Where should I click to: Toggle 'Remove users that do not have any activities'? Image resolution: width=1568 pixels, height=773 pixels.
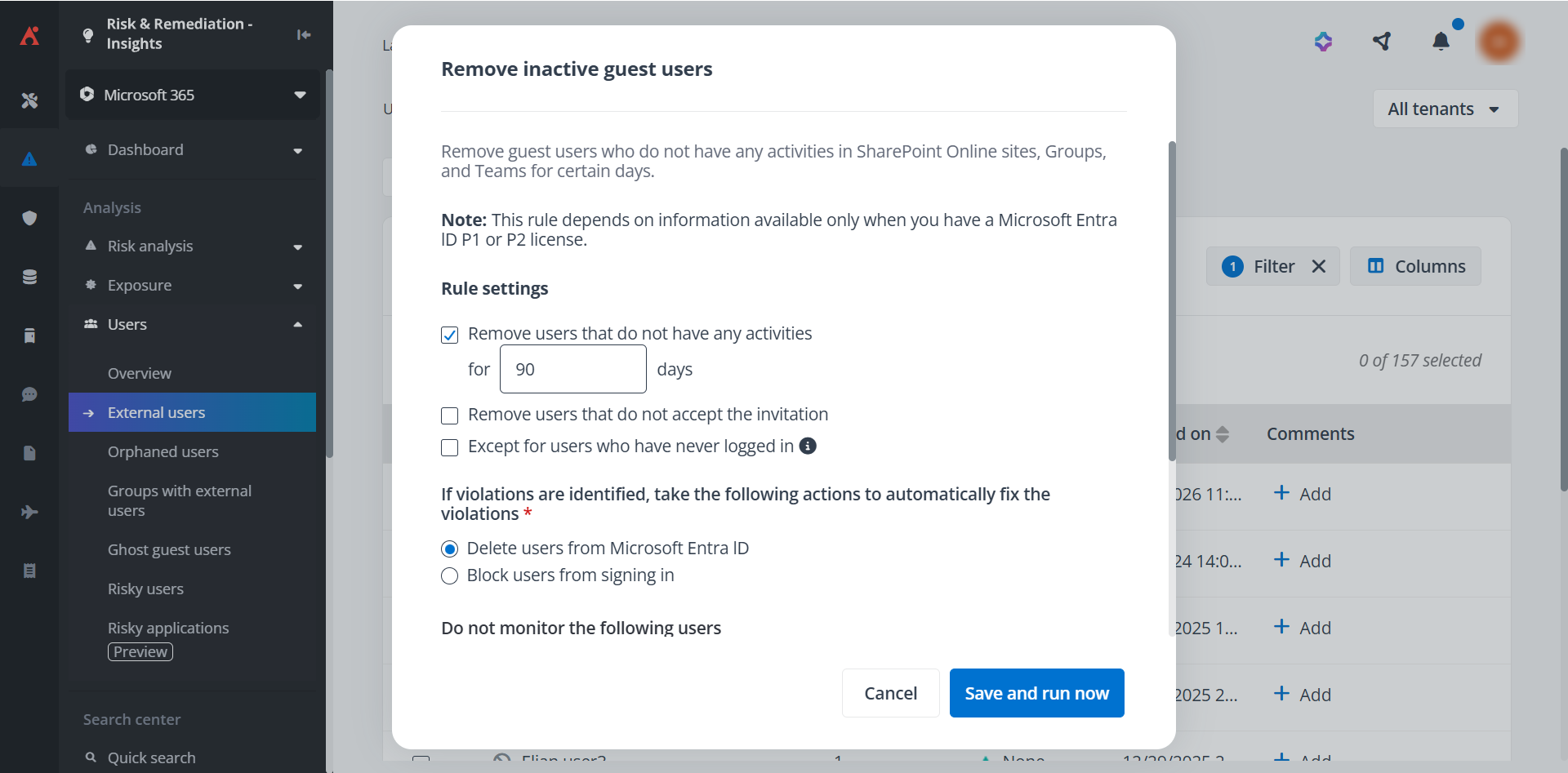[449, 335]
